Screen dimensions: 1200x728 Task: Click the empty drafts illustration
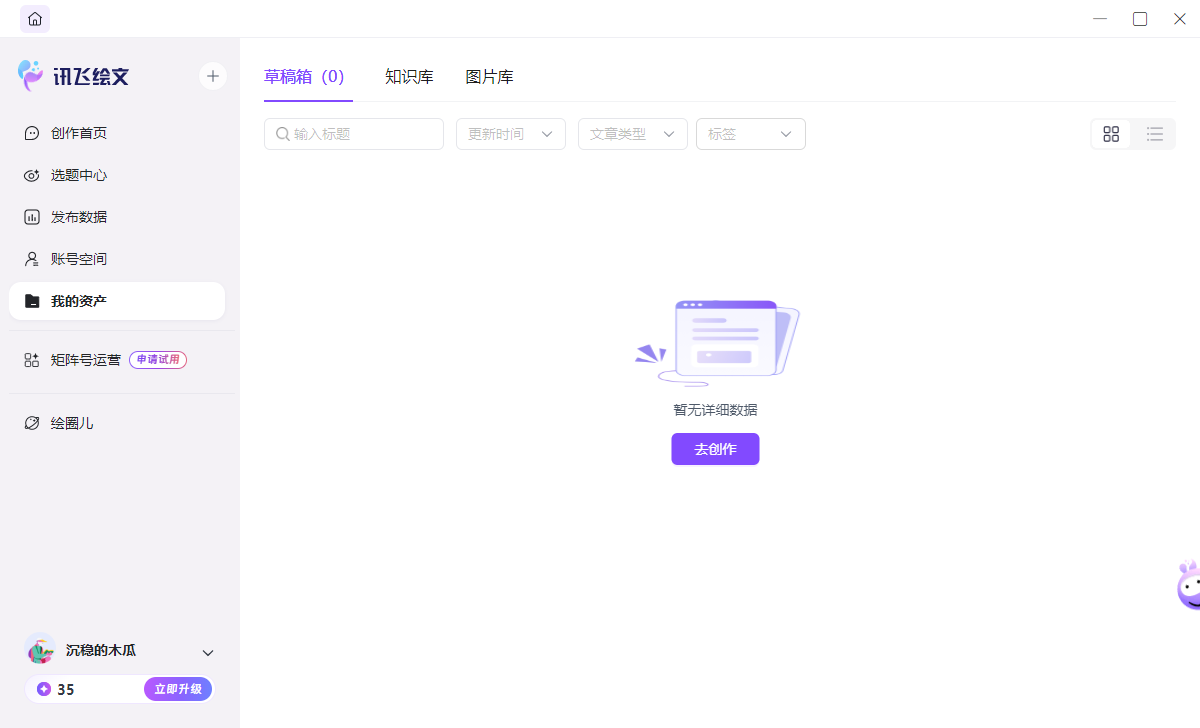pos(717,343)
